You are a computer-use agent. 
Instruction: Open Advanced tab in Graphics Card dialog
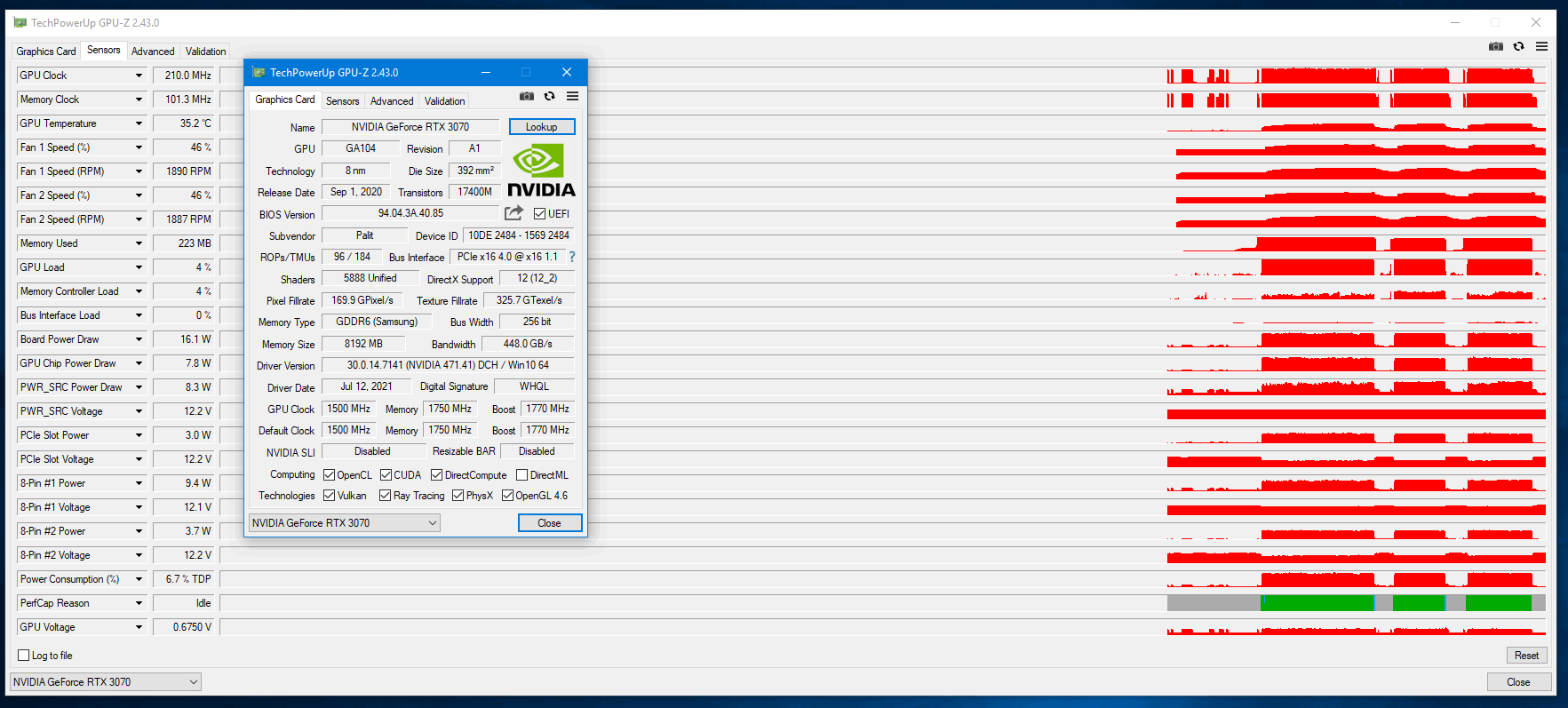point(392,101)
